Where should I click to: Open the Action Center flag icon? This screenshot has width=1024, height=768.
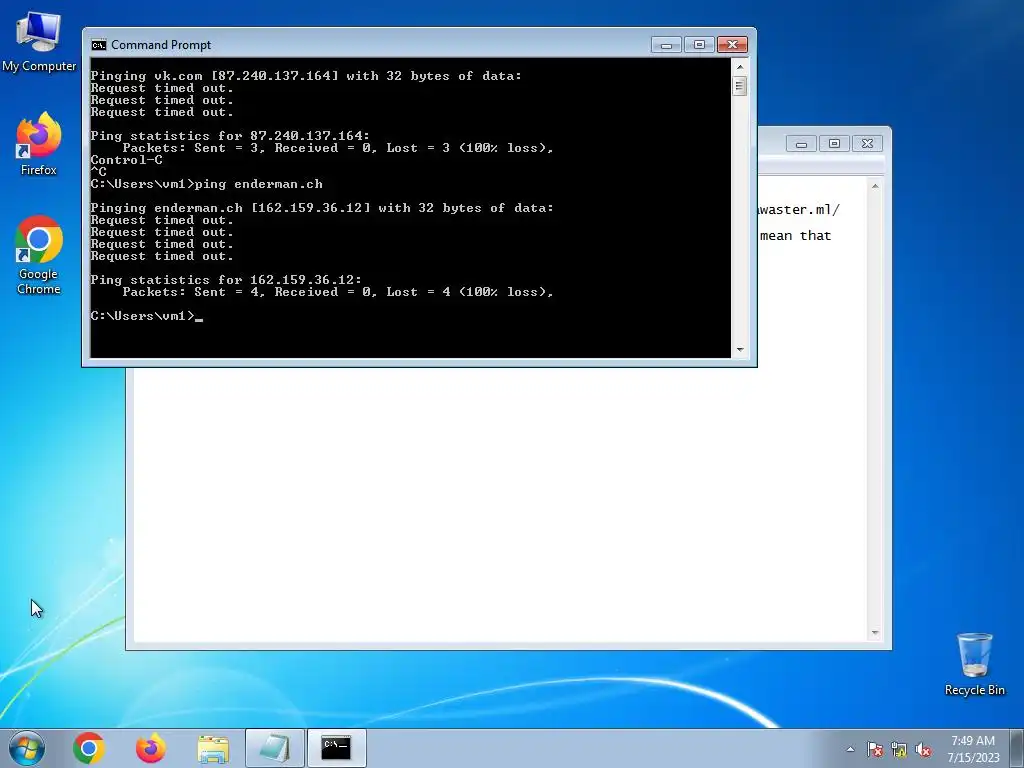pyautogui.click(x=874, y=749)
